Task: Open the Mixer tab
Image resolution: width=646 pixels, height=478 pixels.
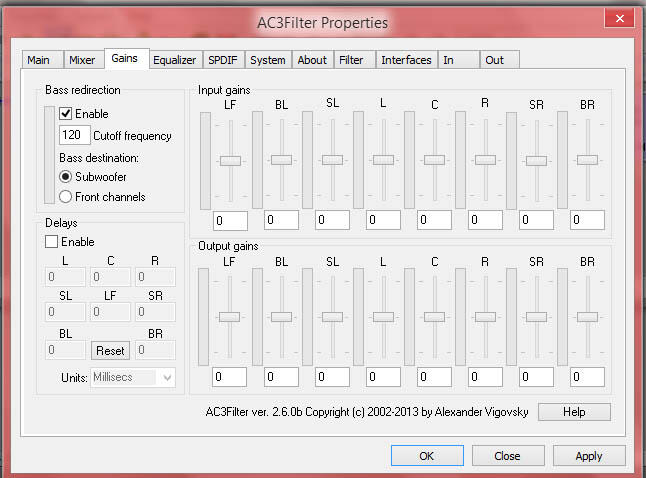Action: 84,60
